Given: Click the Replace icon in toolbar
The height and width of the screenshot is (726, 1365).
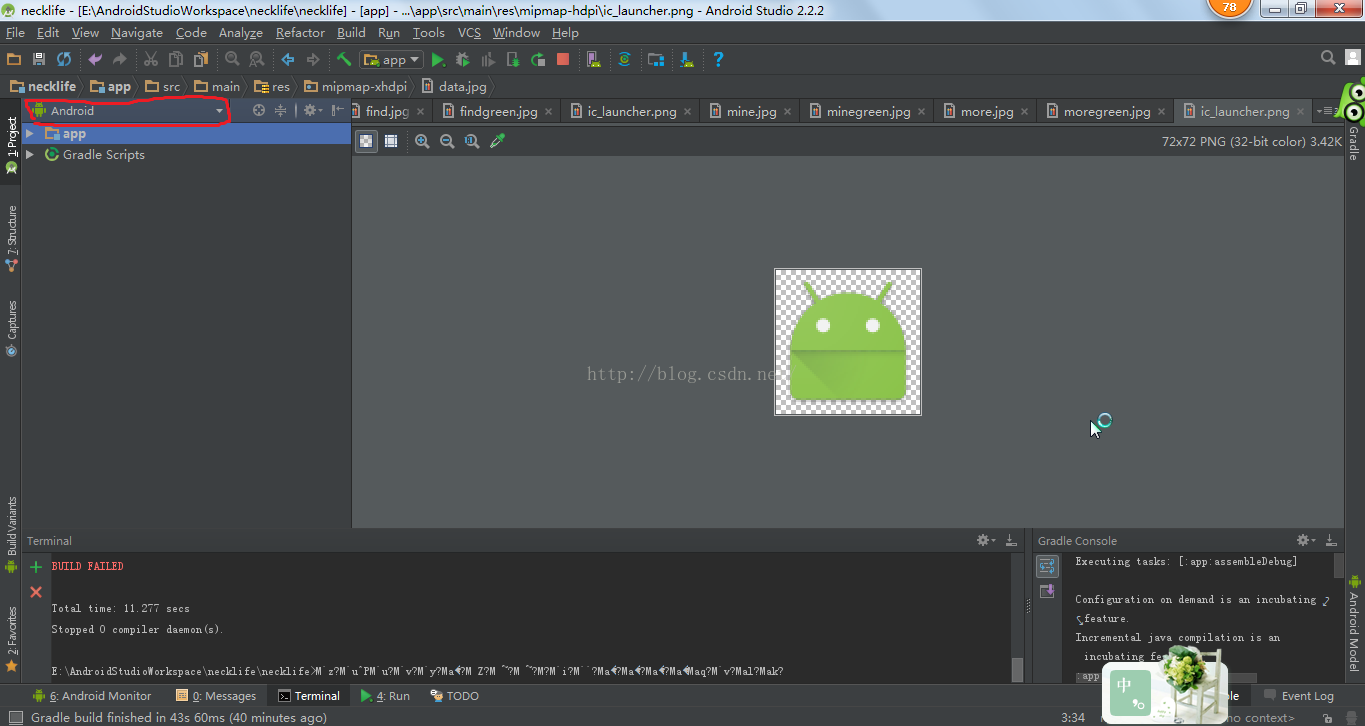Looking at the screenshot, I should coord(257,59).
